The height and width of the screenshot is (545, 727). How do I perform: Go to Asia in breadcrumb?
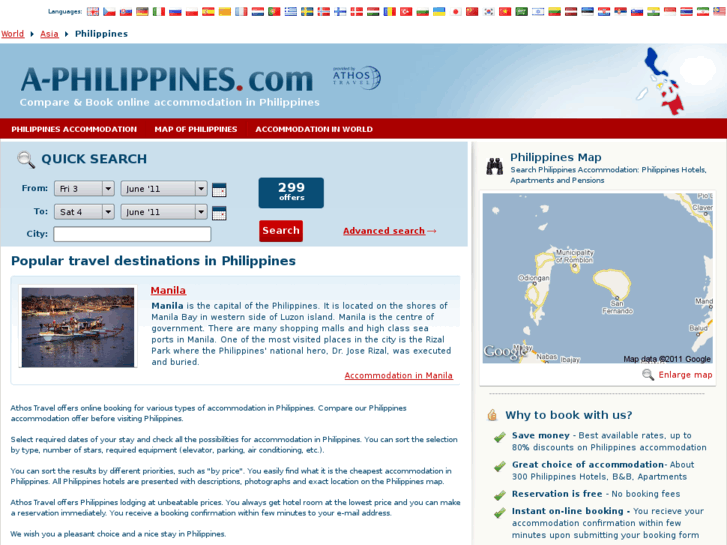point(49,34)
